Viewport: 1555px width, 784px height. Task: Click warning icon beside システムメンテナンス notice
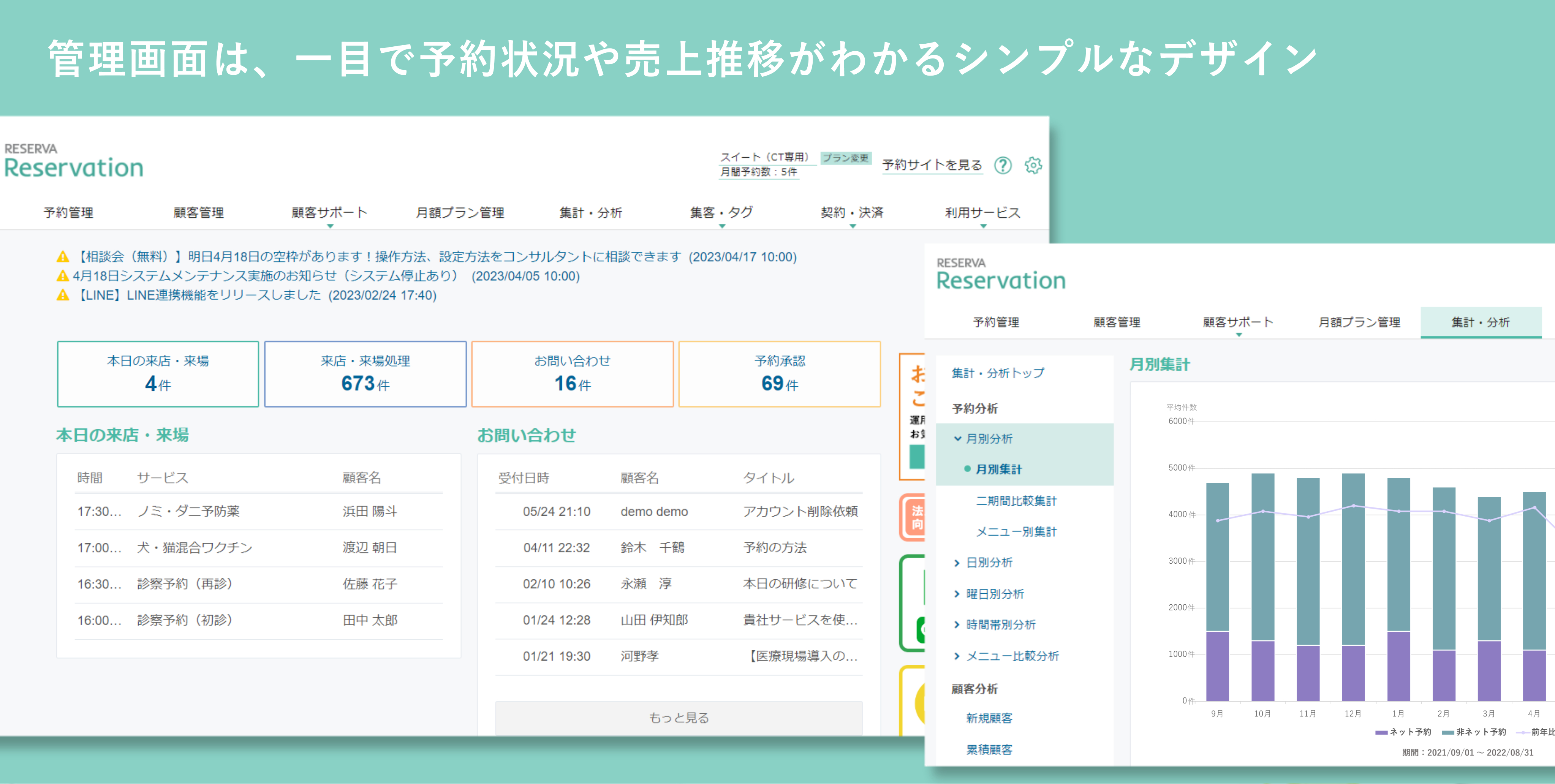pos(63,277)
